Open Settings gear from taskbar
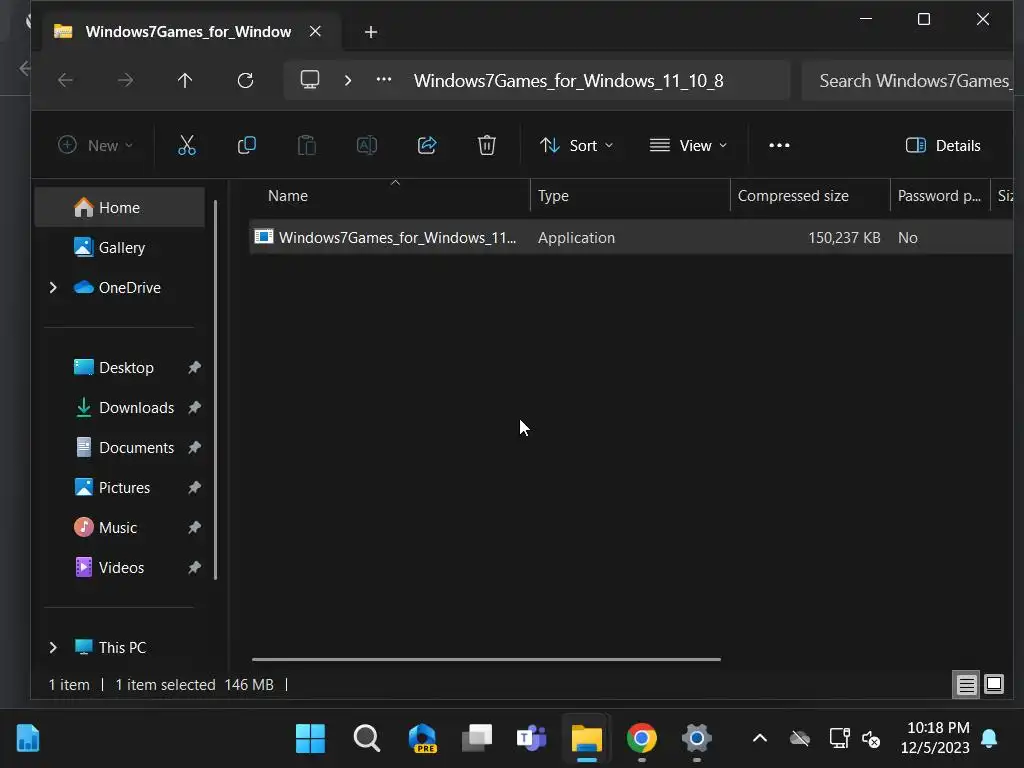Screen dimensions: 1024x768 tap(696, 739)
